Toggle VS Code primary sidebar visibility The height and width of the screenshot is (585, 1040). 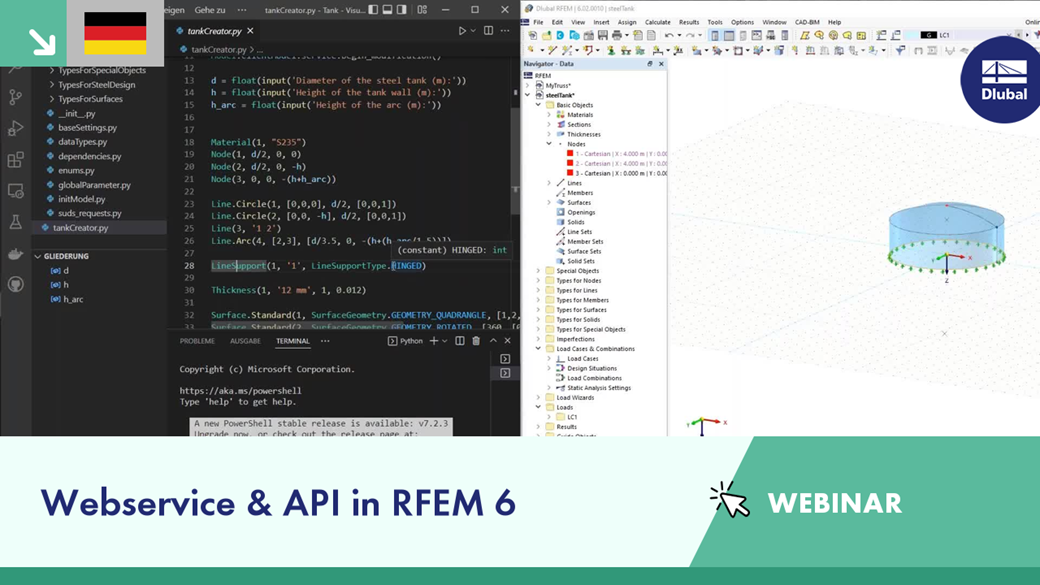tap(373, 10)
